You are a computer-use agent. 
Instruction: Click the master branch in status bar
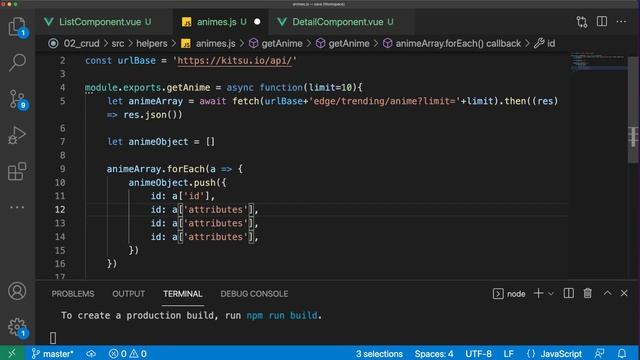point(52,353)
